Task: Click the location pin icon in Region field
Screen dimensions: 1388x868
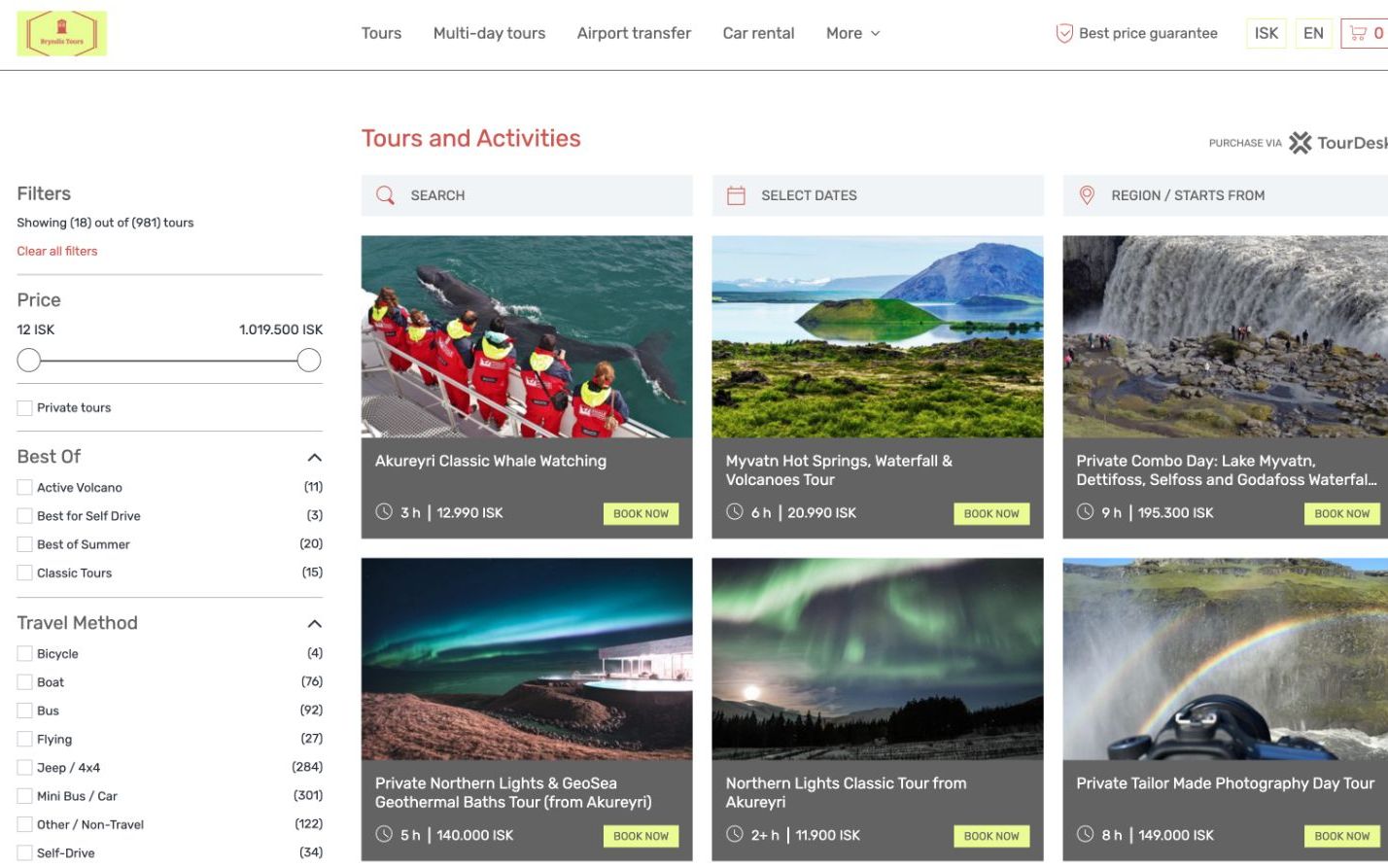Action: (x=1087, y=195)
